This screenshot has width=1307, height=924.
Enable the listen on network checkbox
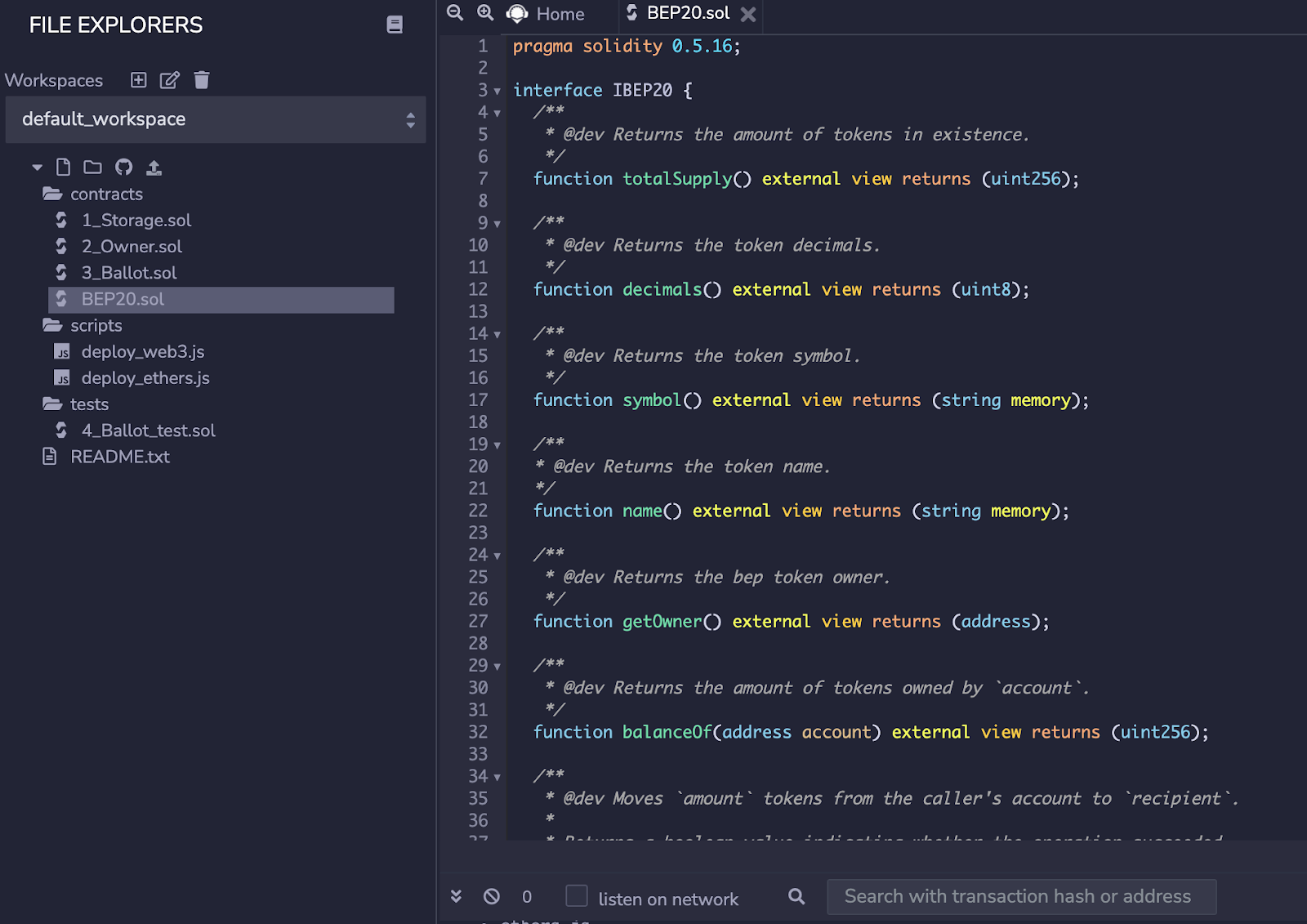click(x=577, y=896)
